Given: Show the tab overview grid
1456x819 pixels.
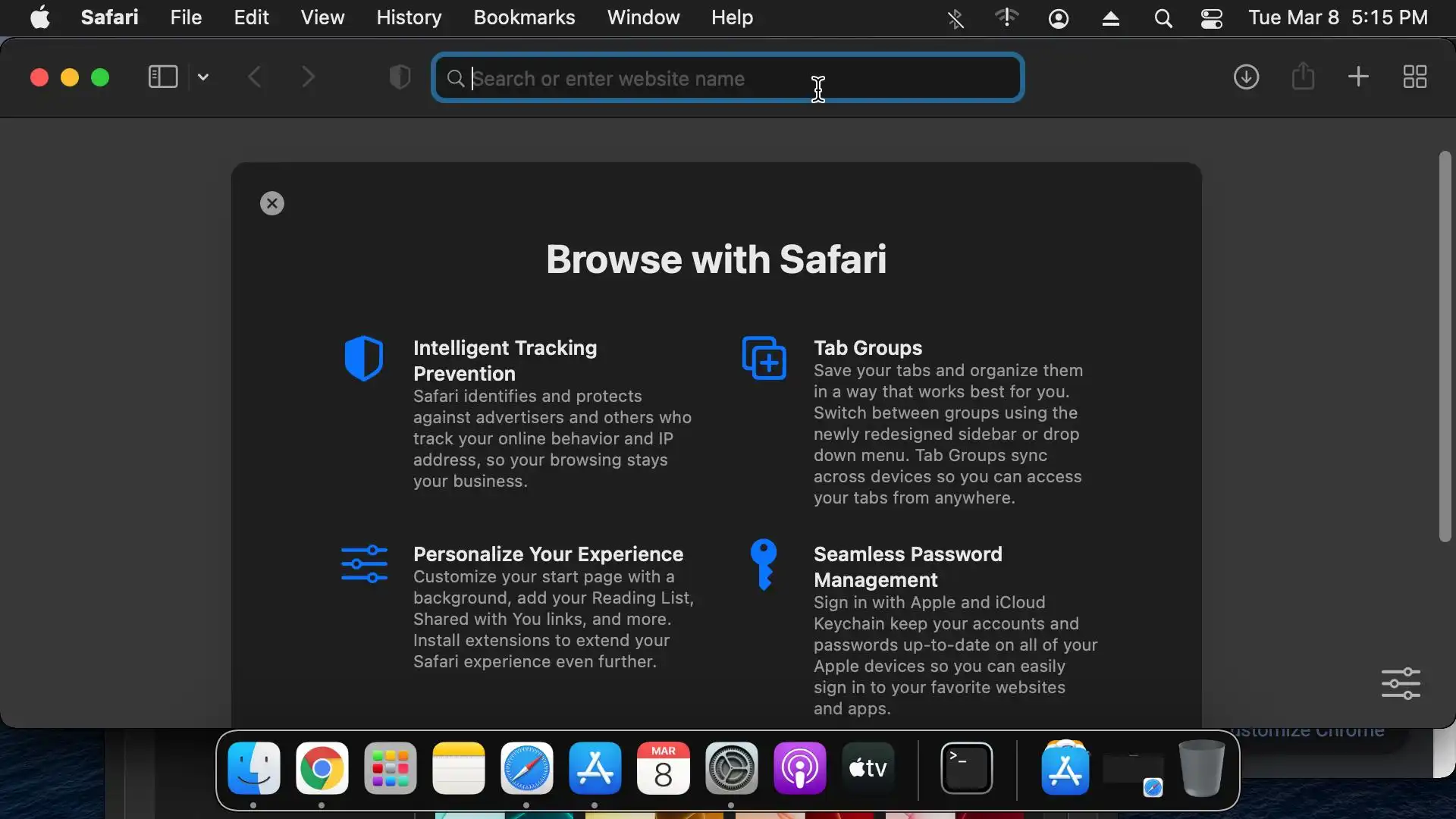Looking at the screenshot, I should 1414,77.
